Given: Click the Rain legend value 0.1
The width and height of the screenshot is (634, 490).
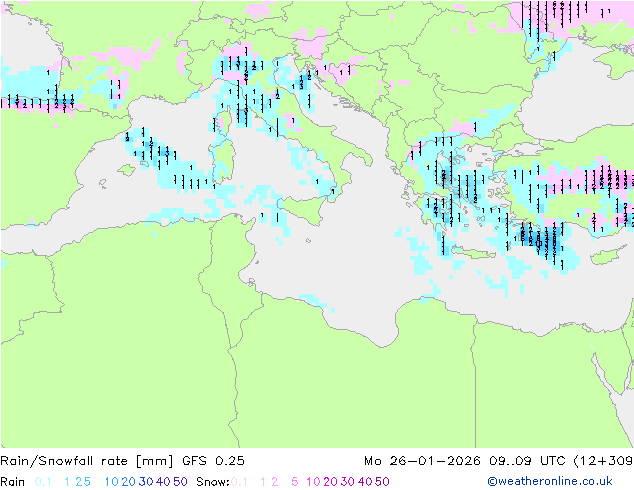Looking at the screenshot, I should (43, 482).
